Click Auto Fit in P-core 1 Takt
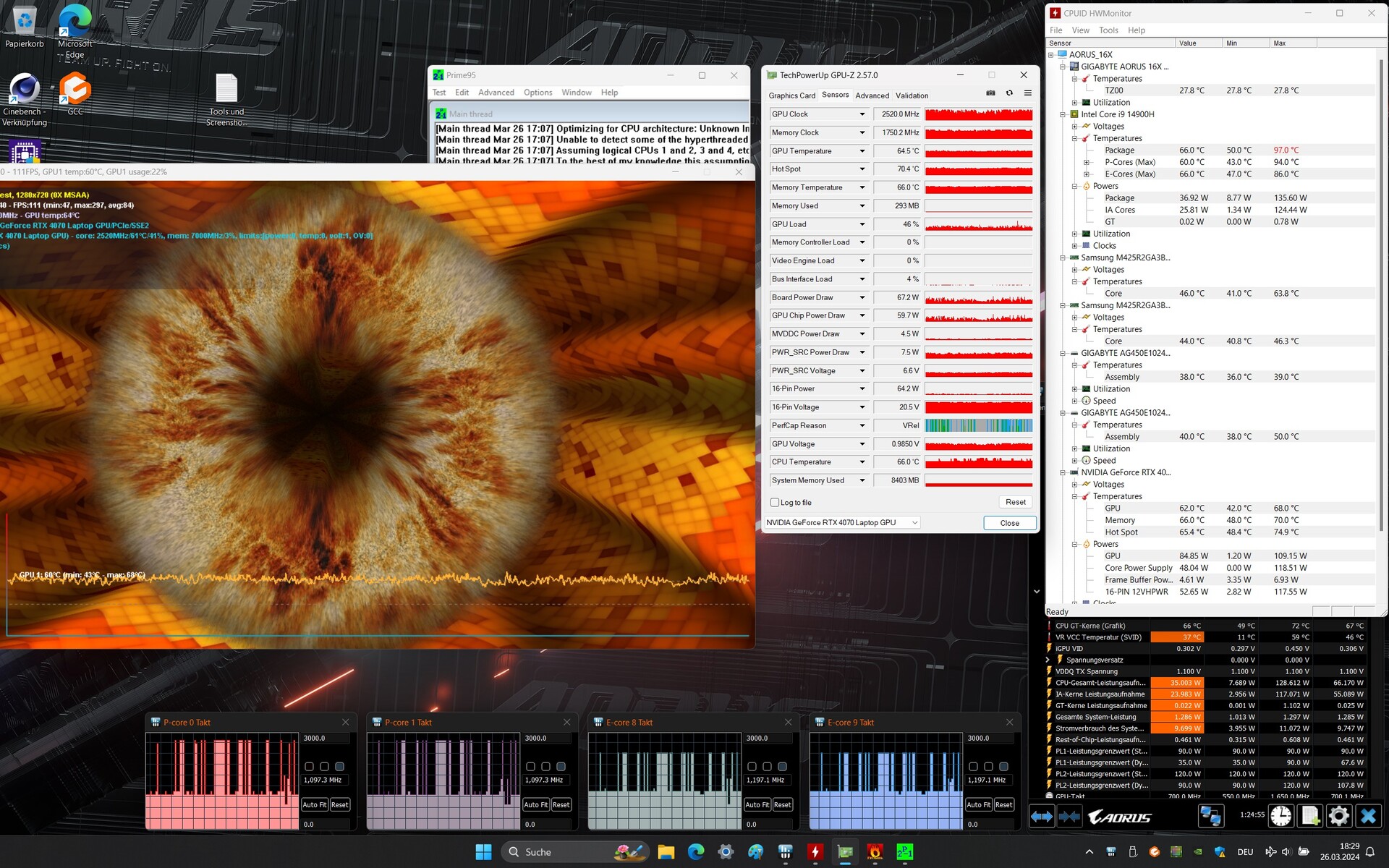 [x=535, y=804]
